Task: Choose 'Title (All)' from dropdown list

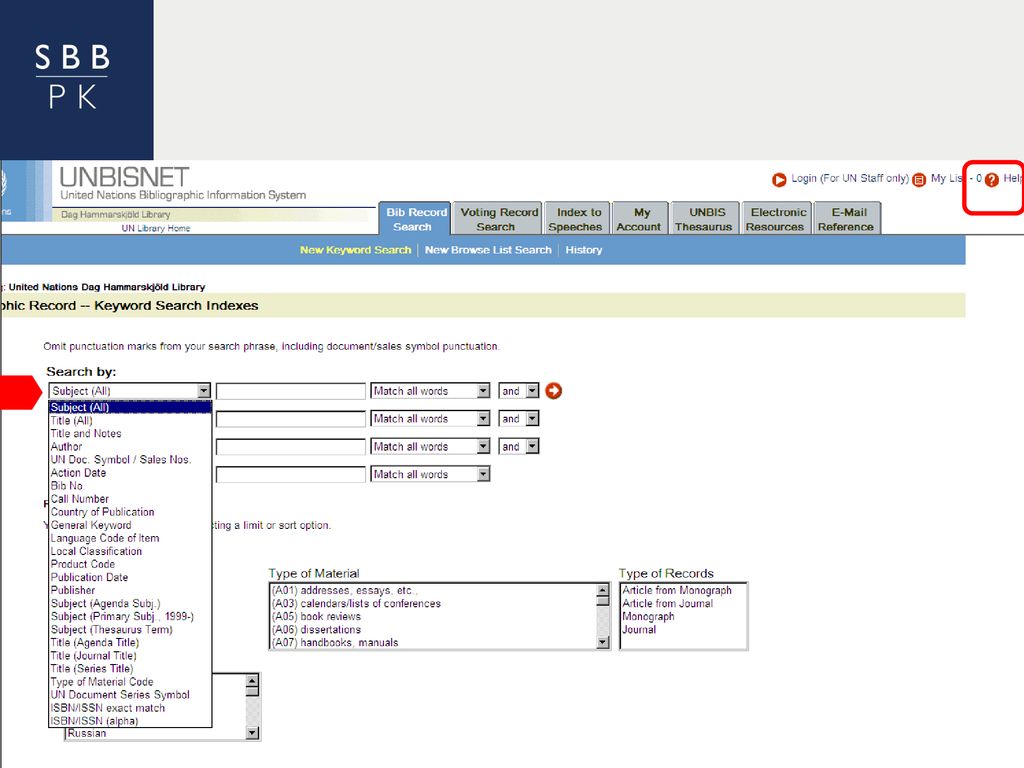Action: [130, 421]
